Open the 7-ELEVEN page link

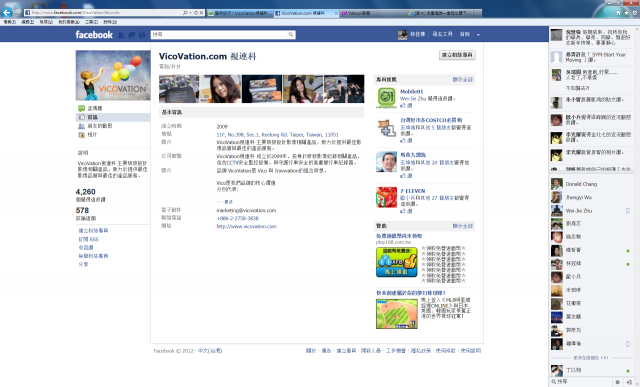(413, 191)
